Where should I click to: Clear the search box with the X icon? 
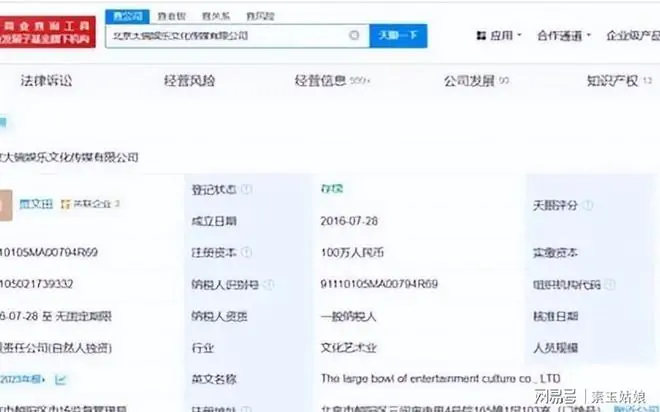354,35
